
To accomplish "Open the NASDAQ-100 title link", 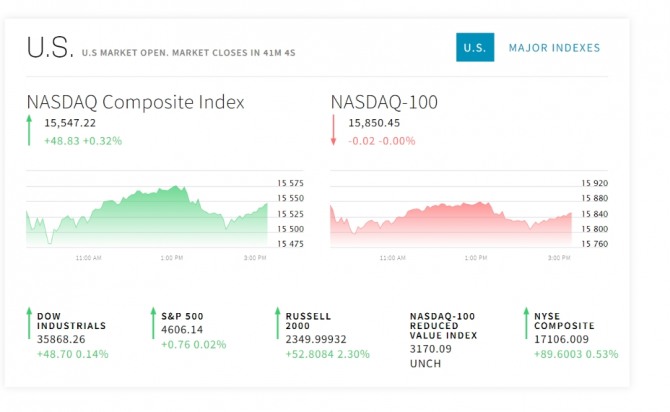I will [x=384, y=102].
